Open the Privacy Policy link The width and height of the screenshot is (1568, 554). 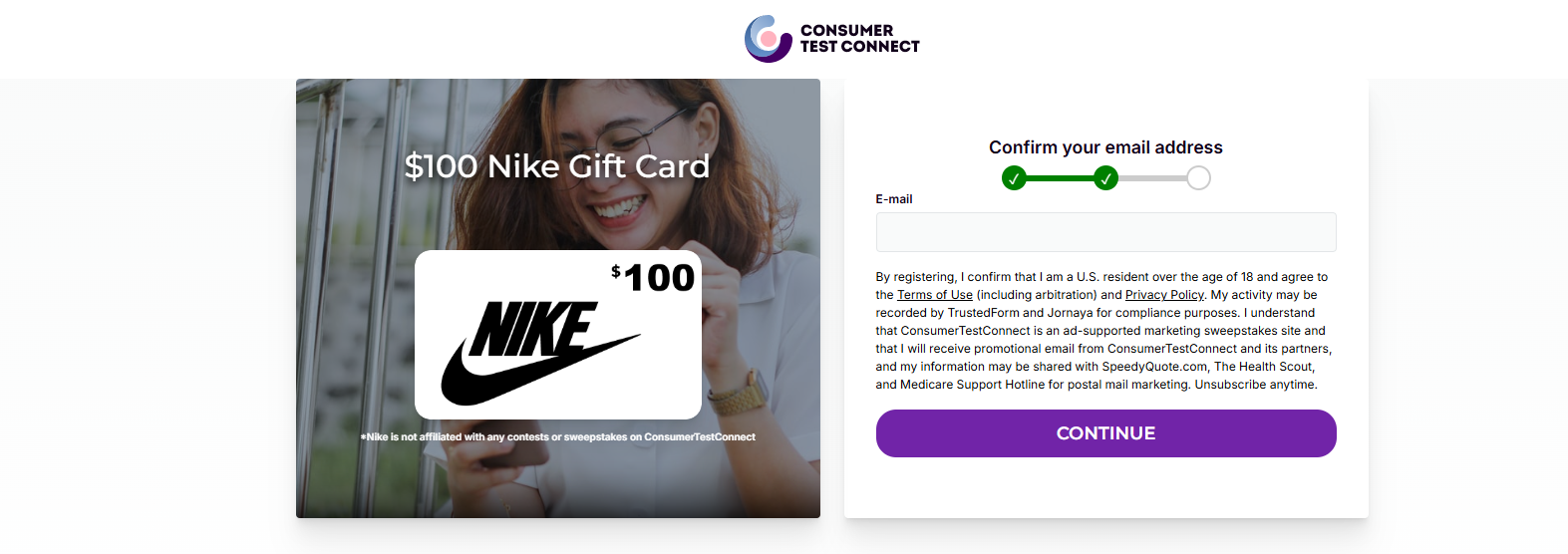1164,295
